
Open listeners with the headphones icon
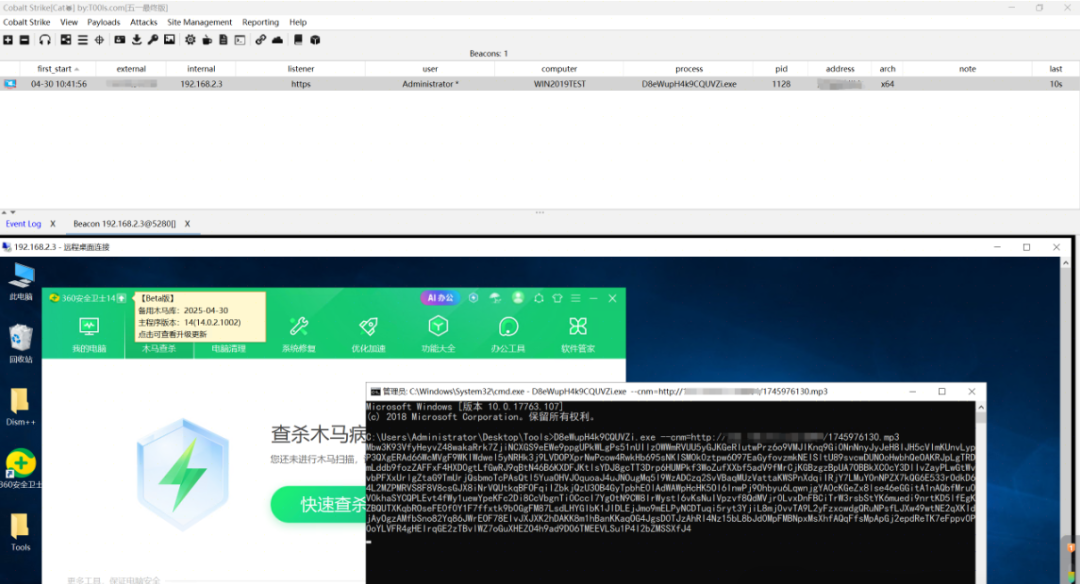point(45,40)
